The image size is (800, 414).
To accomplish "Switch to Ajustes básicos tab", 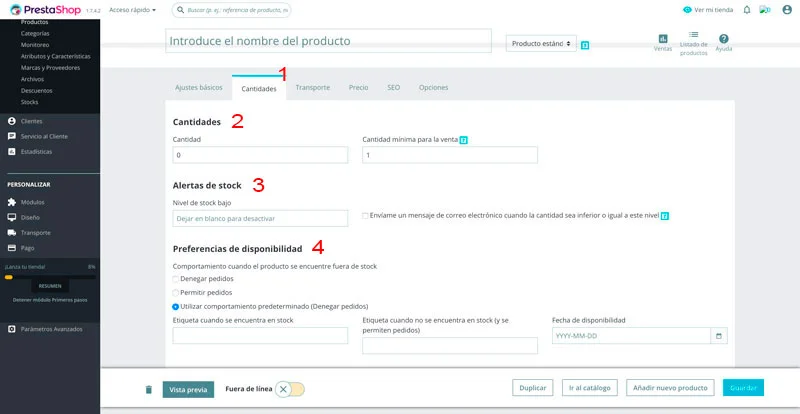I will (199, 87).
